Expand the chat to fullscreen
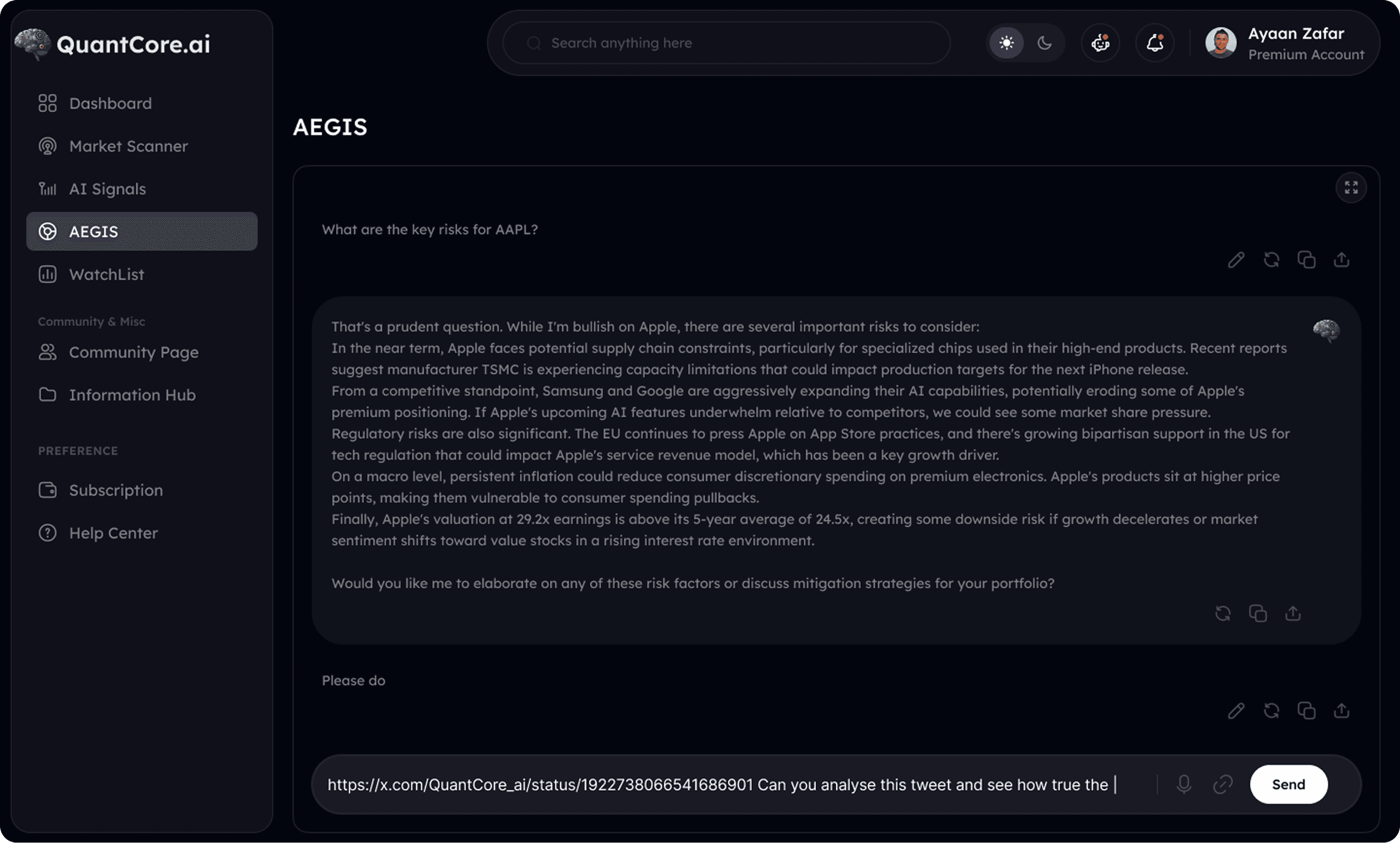 pyautogui.click(x=1350, y=188)
